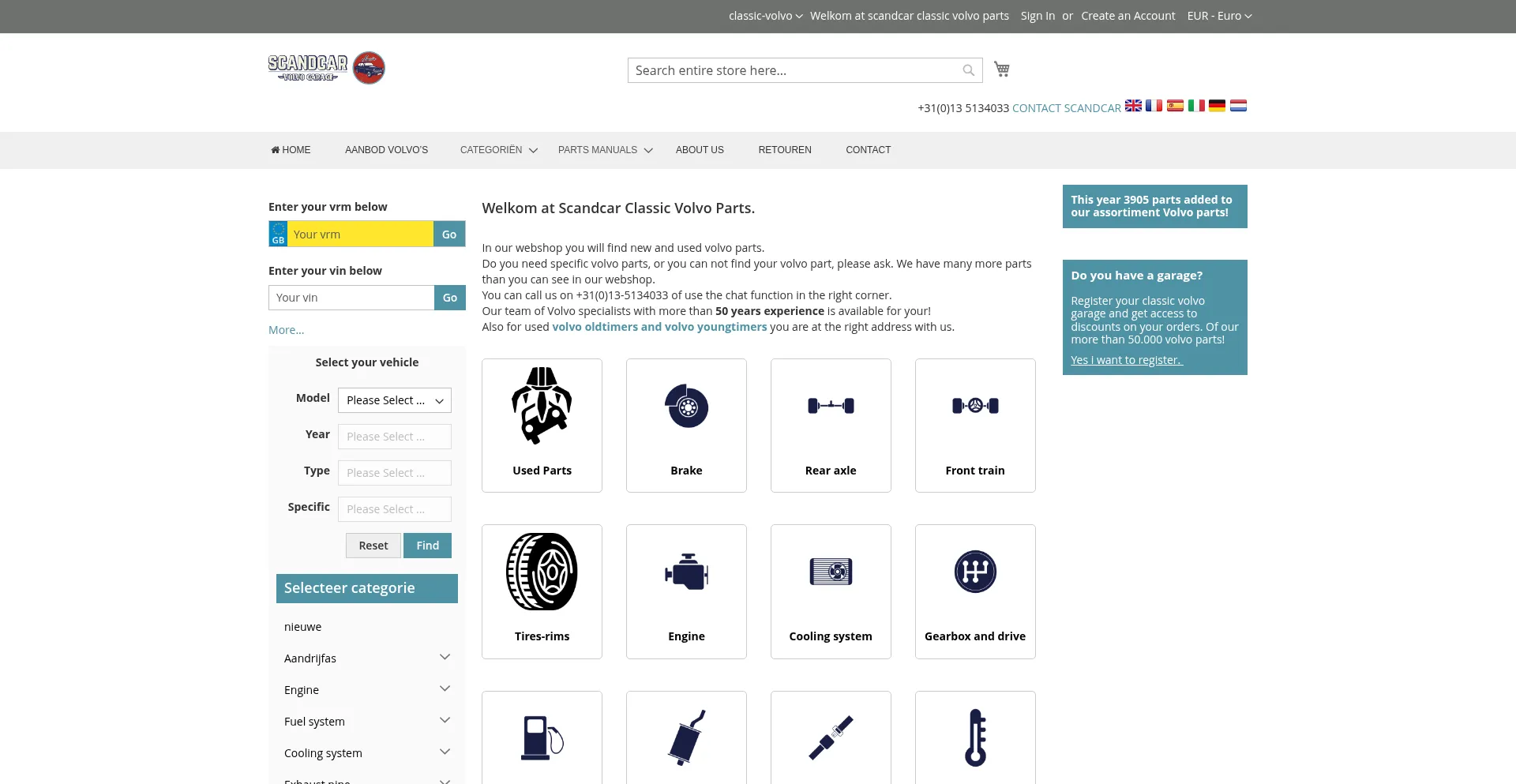The image size is (1516, 784).
Task: Focus the Your vrm input field
Action: click(360, 234)
